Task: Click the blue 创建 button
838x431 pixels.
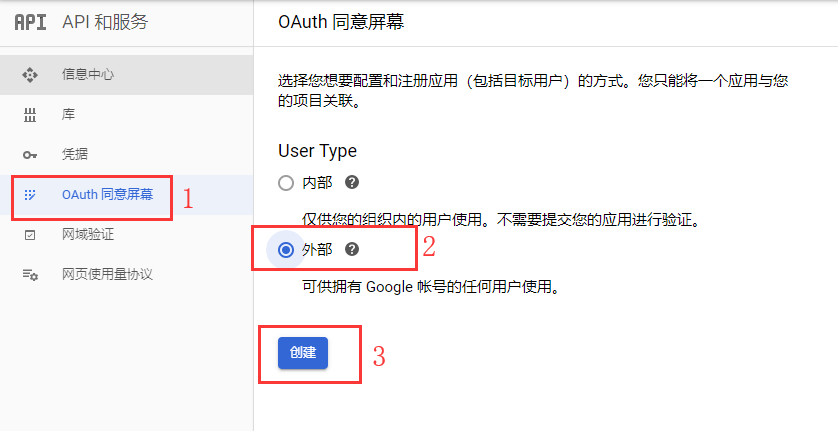Action: tap(302, 353)
